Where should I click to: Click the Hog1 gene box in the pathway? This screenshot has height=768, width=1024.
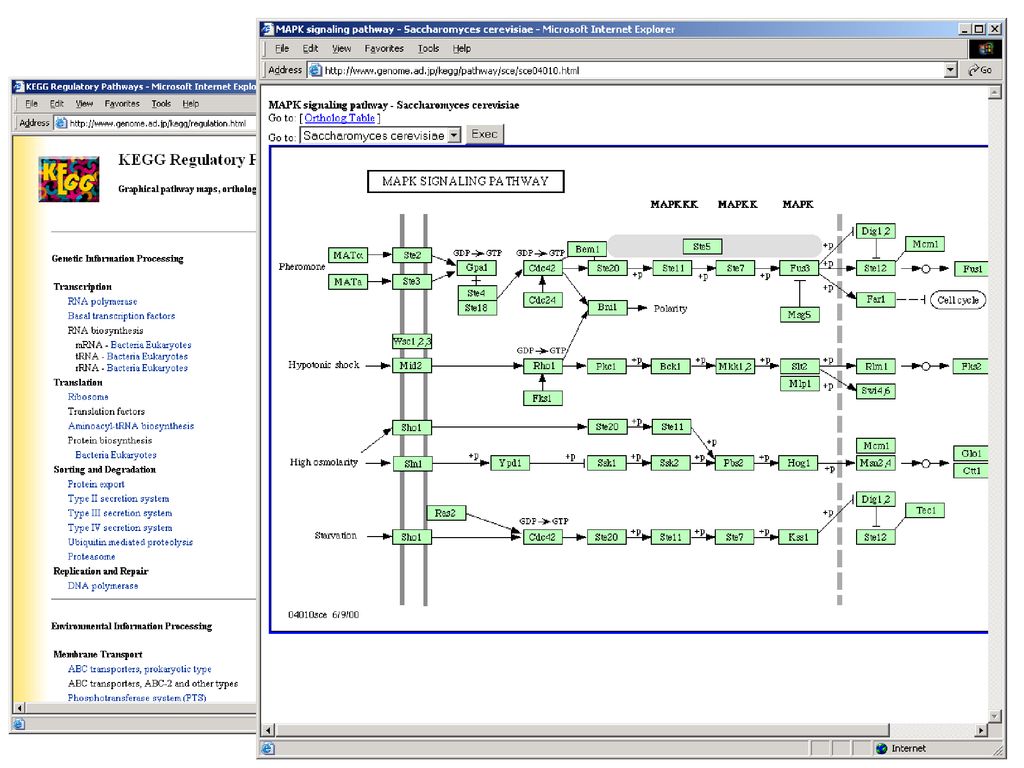[799, 463]
